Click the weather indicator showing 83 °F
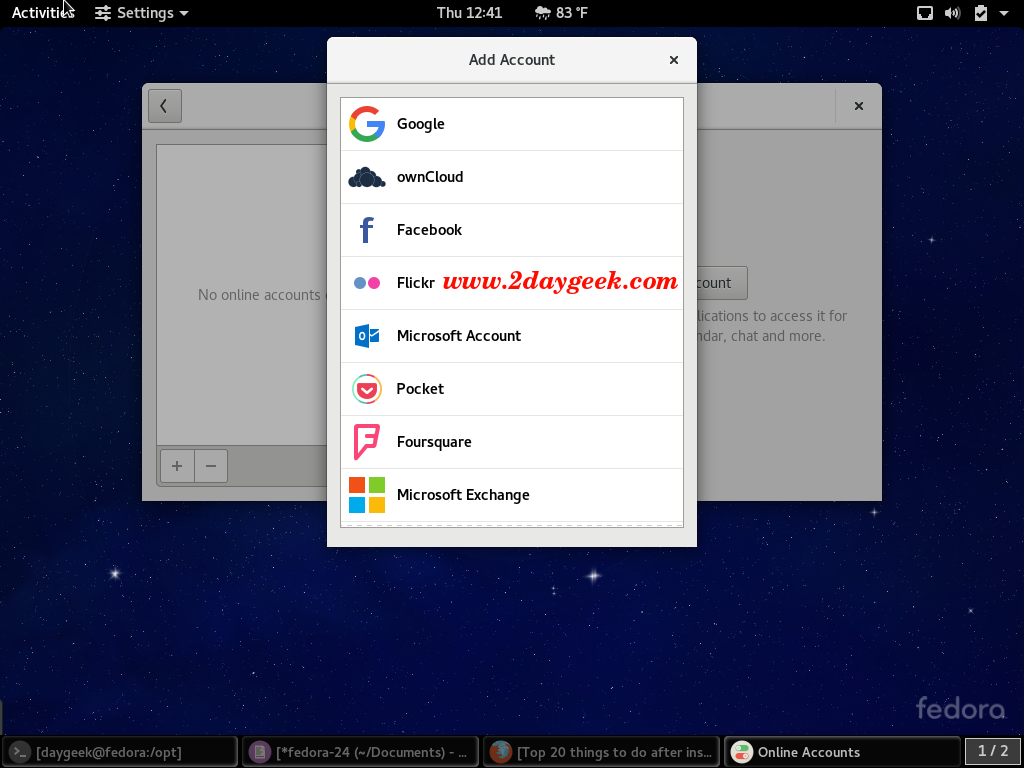1024x768 pixels. (562, 13)
